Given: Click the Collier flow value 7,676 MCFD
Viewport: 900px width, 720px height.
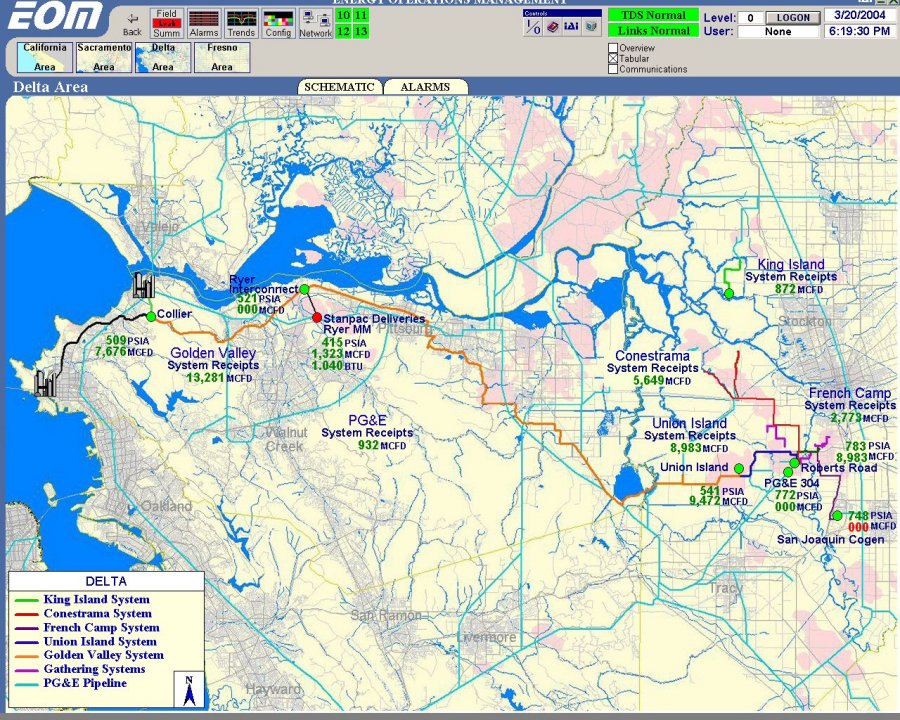Looking at the screenshot, I should [x=124, y=351].
